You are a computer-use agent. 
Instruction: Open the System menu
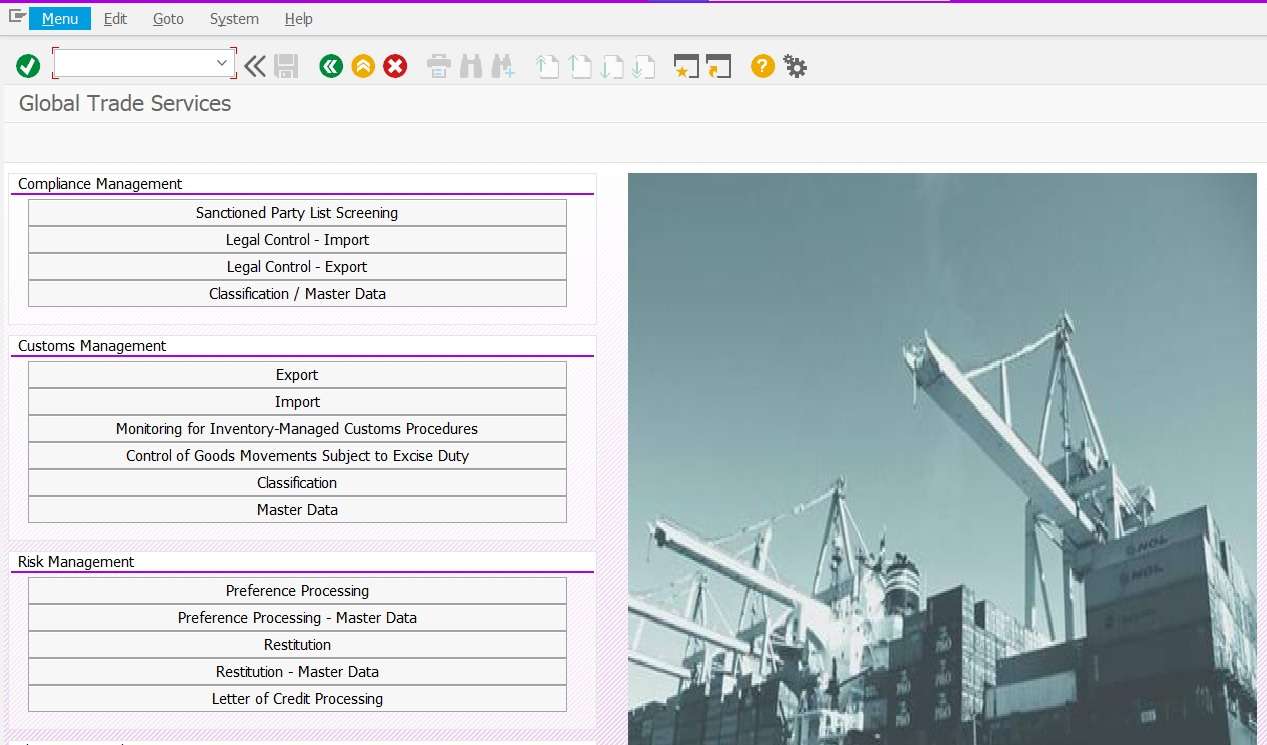point(234,19)
